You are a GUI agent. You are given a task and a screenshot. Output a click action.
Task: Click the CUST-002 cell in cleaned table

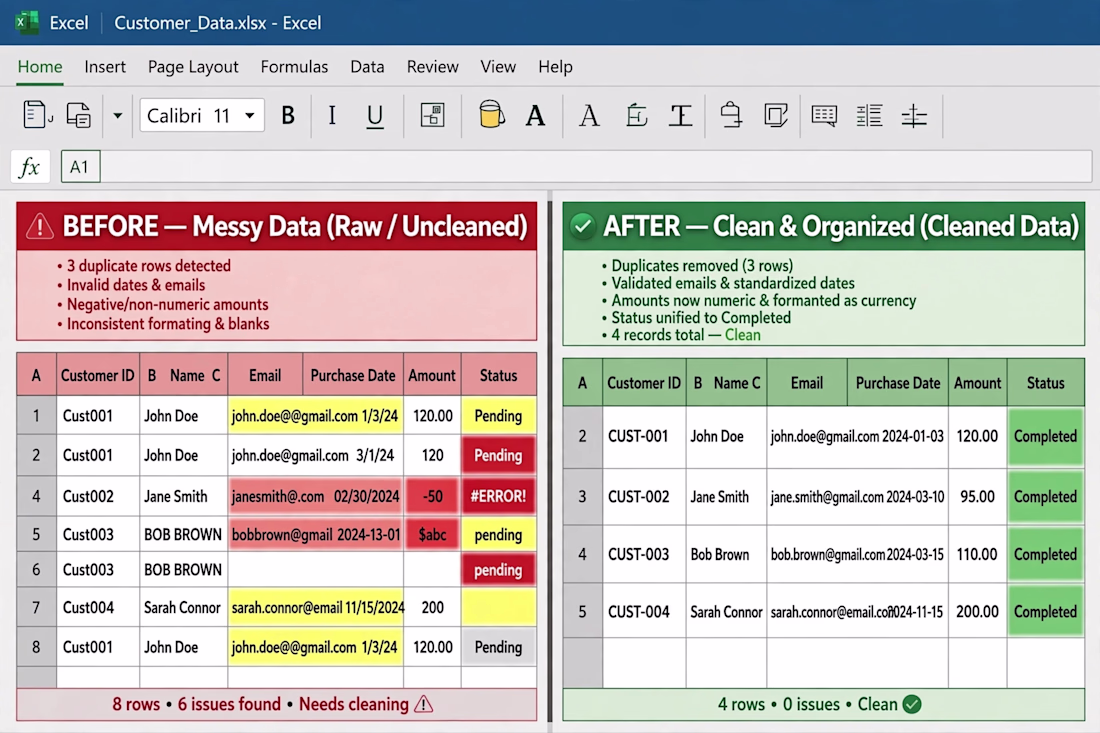pos(643,497)
